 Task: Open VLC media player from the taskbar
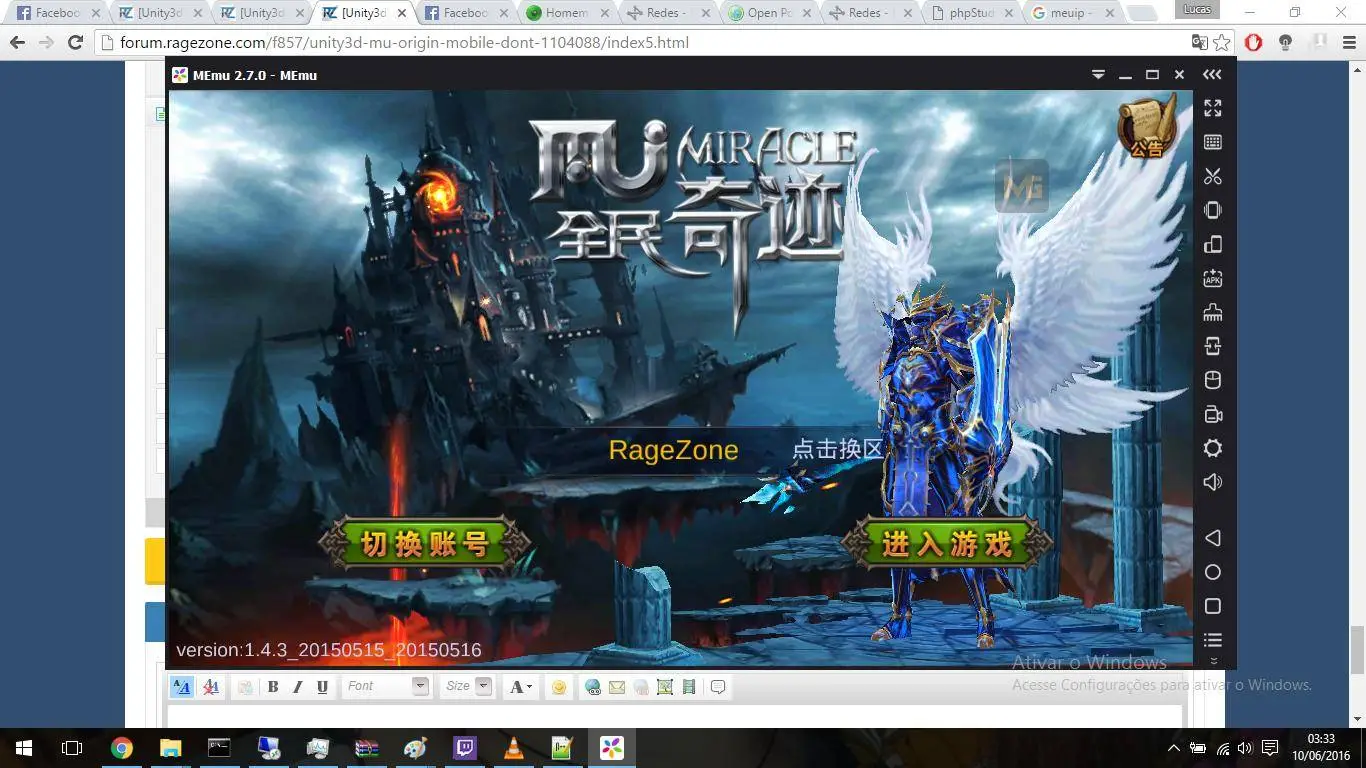pos(513,748)
